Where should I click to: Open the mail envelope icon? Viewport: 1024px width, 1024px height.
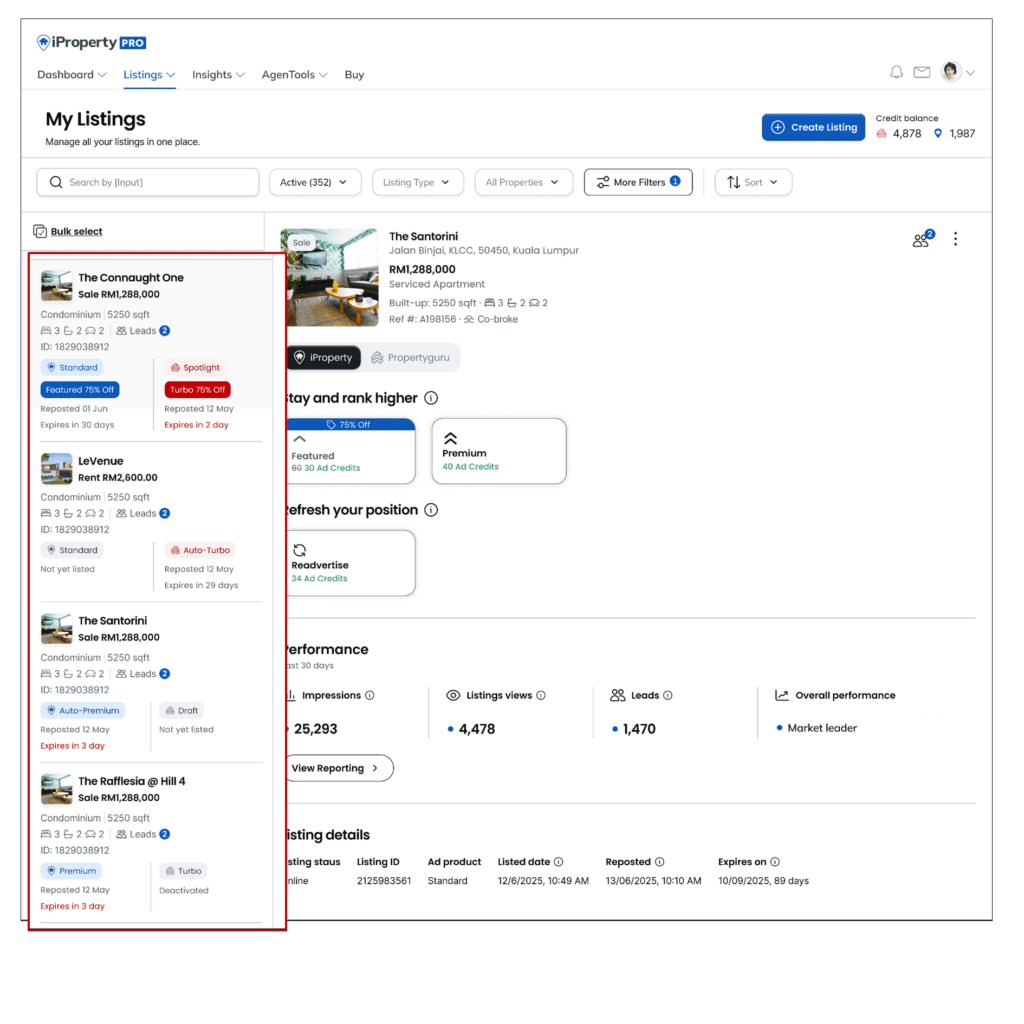pyautogui.click(x=922, y=73)
